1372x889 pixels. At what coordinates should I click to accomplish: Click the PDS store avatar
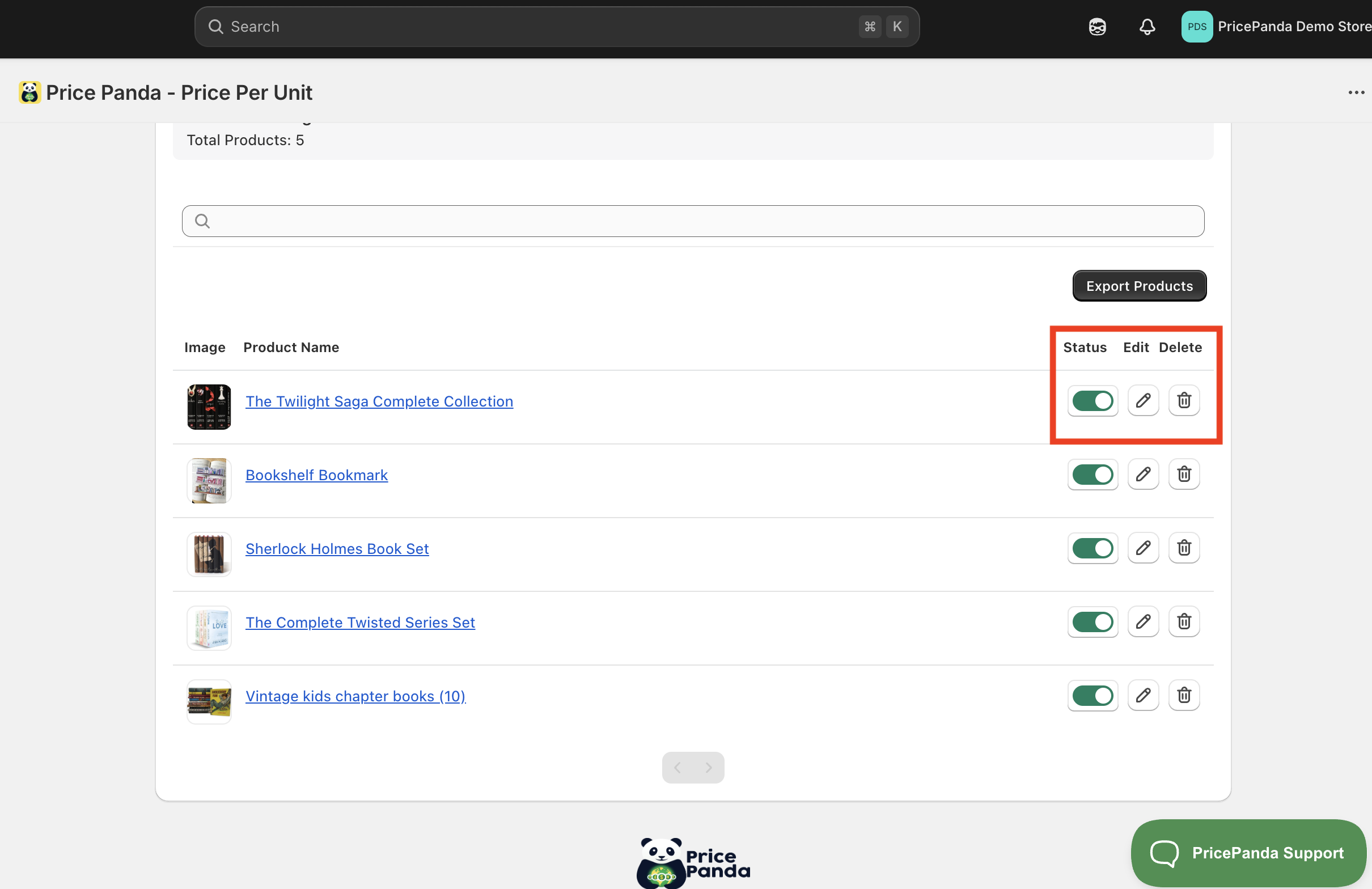(x=1197, y=27)
